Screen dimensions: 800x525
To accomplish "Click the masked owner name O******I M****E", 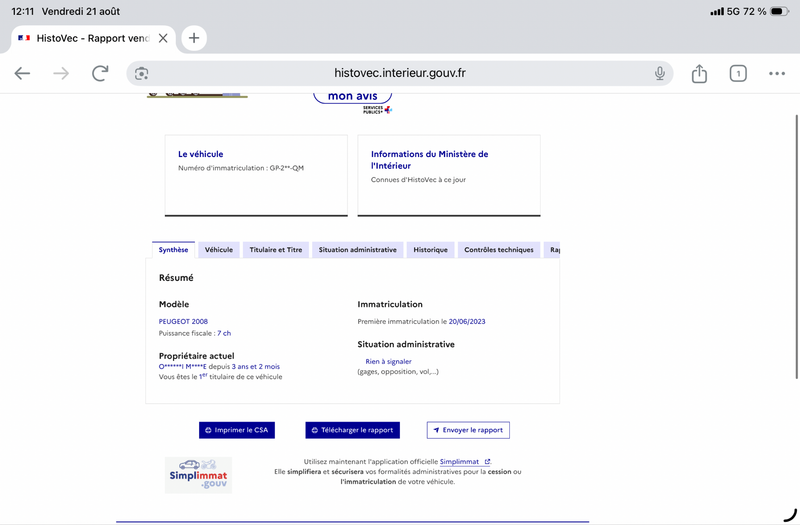I will point(183,366).
